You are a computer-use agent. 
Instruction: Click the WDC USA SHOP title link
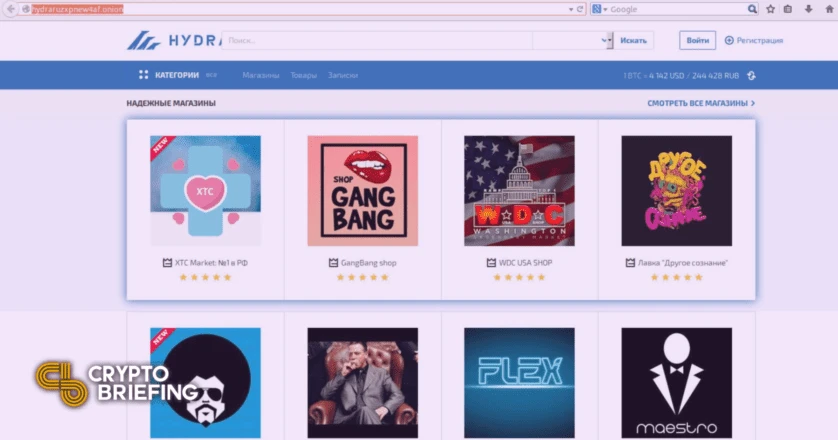[525, 263]
